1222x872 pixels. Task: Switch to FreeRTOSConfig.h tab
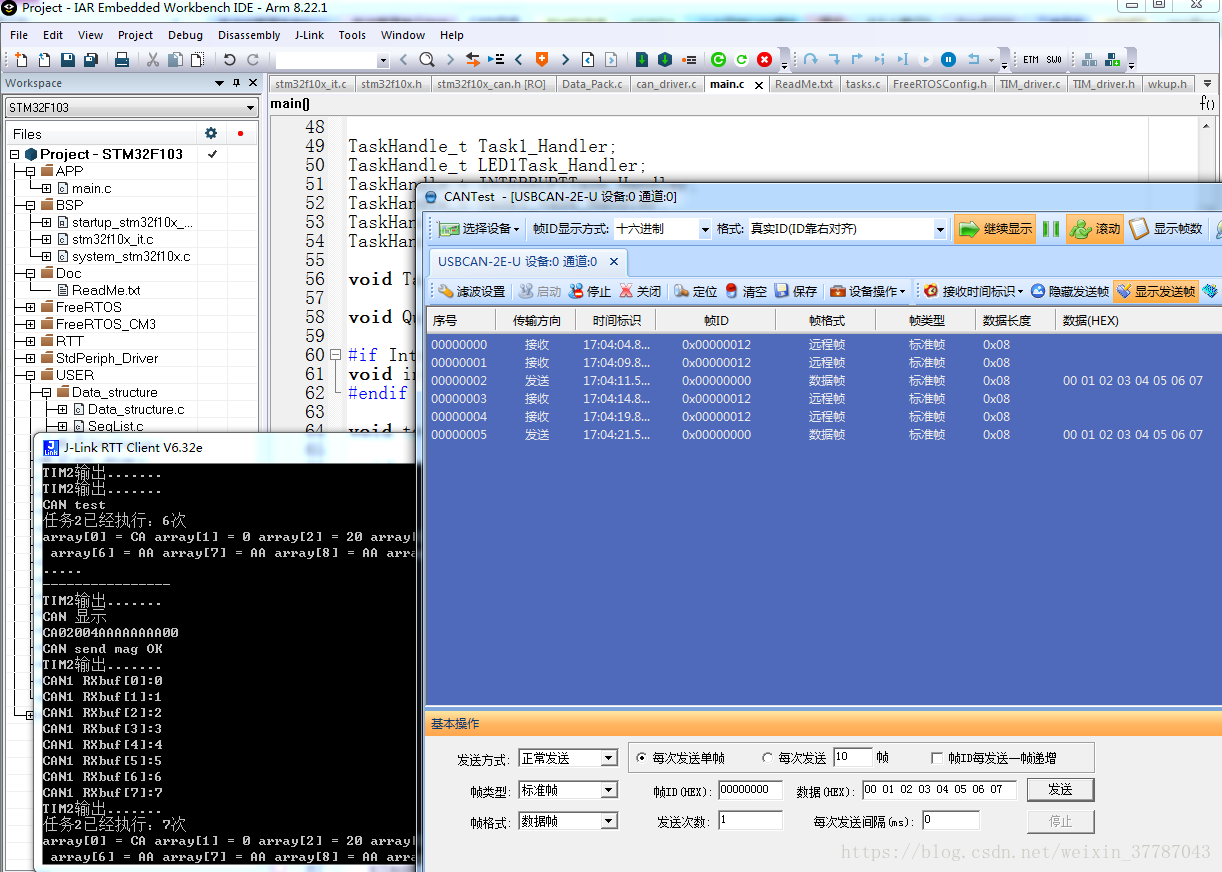click(x=939, y=84)
